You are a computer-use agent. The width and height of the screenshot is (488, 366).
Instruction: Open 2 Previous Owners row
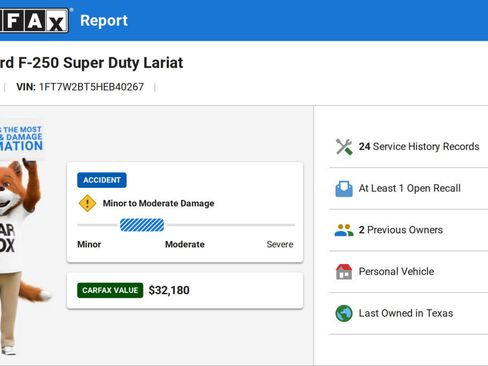(x=409, y=230)
